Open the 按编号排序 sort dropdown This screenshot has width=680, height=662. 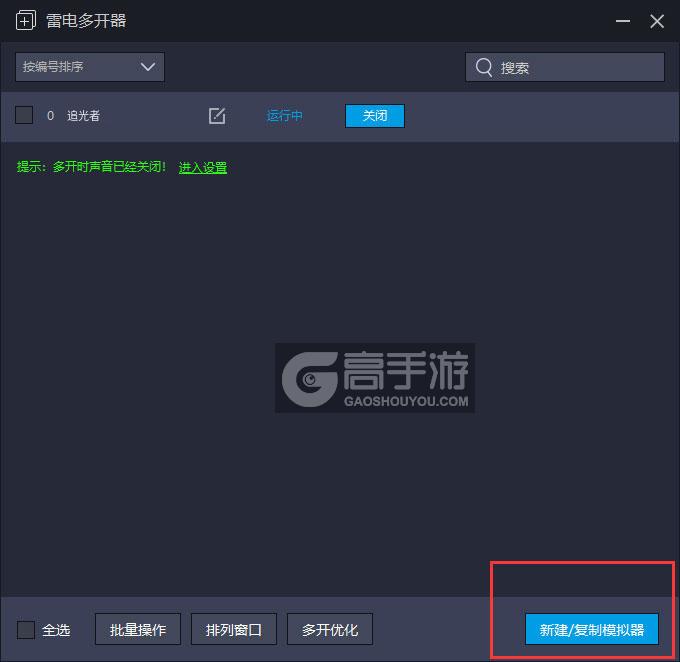[90, 67]
